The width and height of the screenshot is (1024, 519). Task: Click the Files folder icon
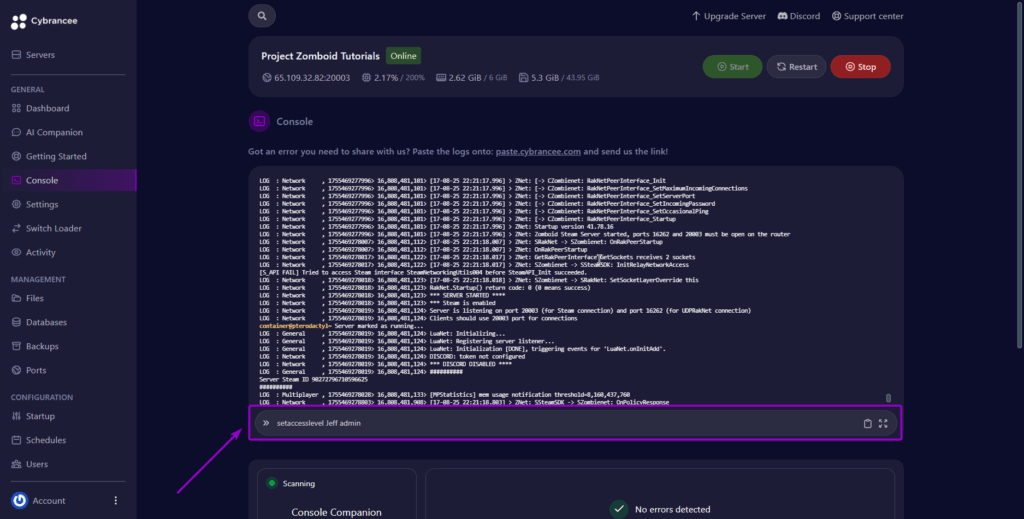16,298
